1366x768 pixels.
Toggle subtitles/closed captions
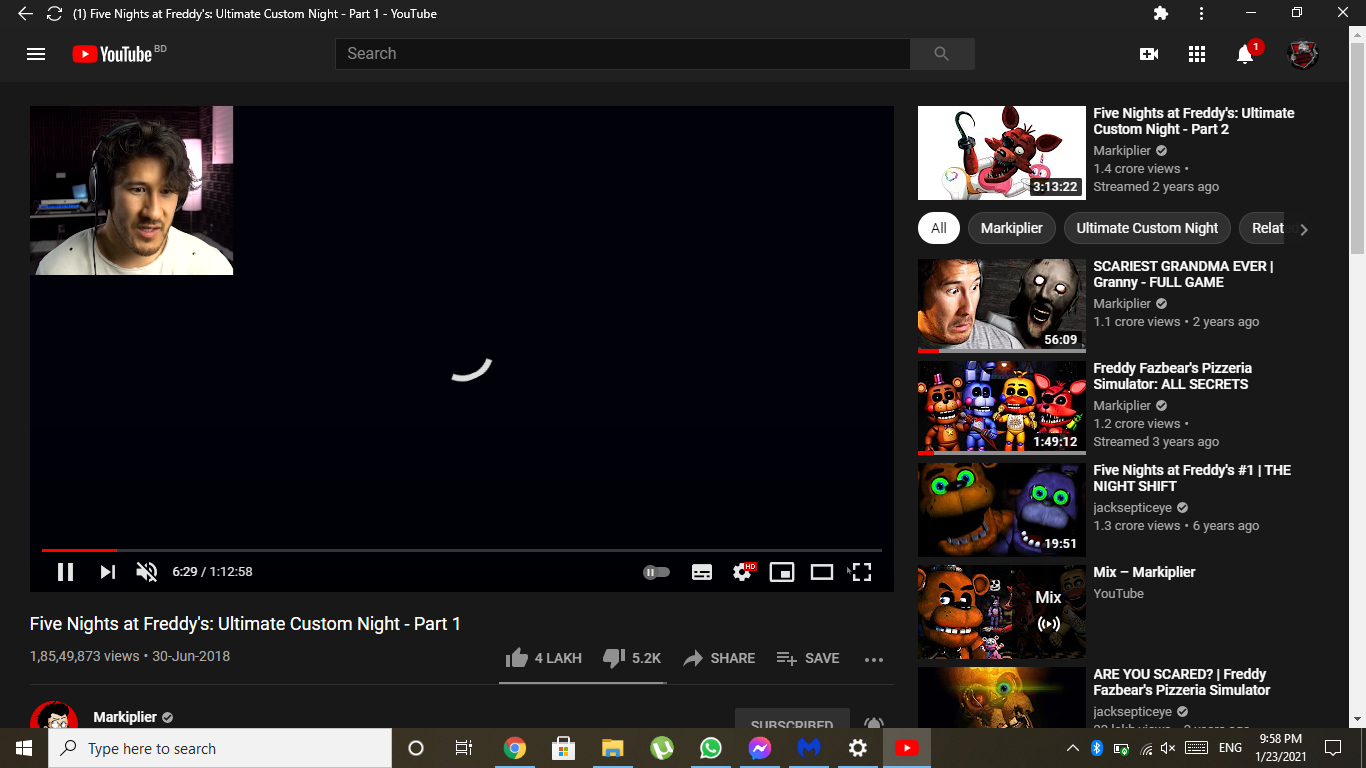pos(702,572)
